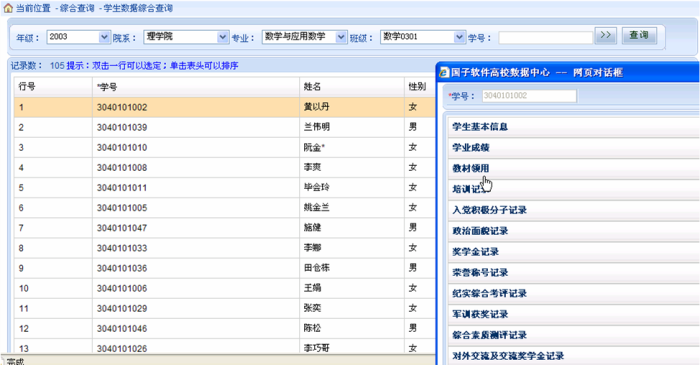This screenshot has height=365, width=700.
Task: Click the name 陈松 in row 12
Action: click(312, 328)
